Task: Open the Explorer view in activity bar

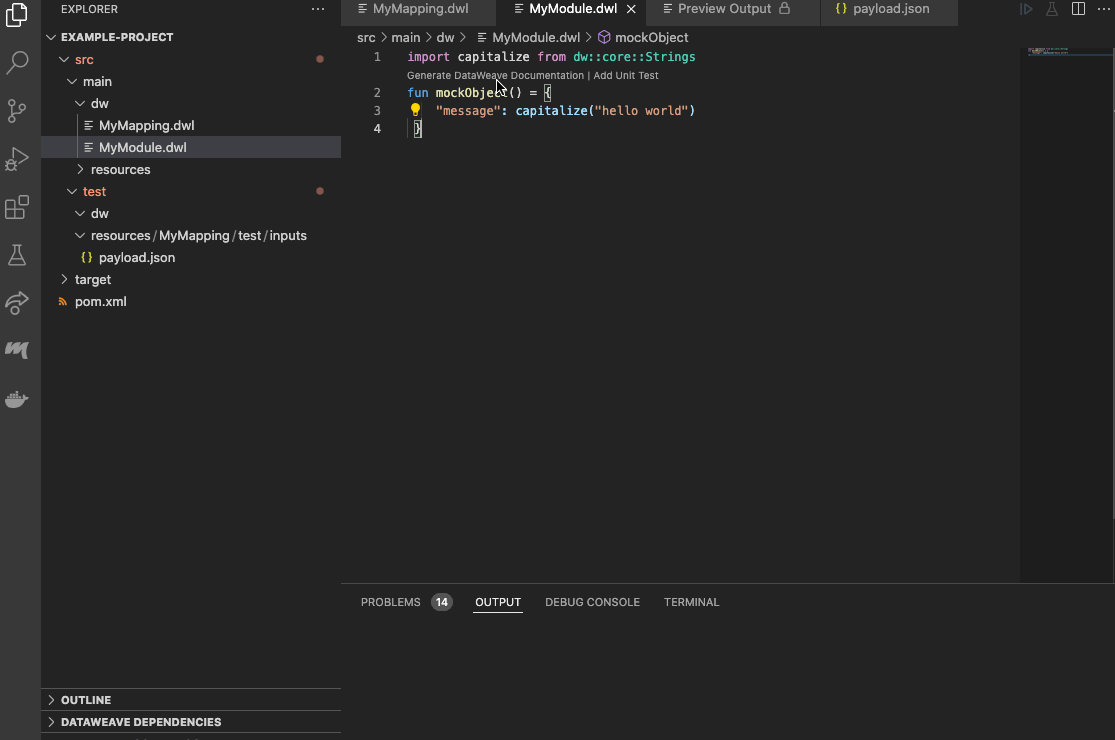Action: (x=16, y=15)
